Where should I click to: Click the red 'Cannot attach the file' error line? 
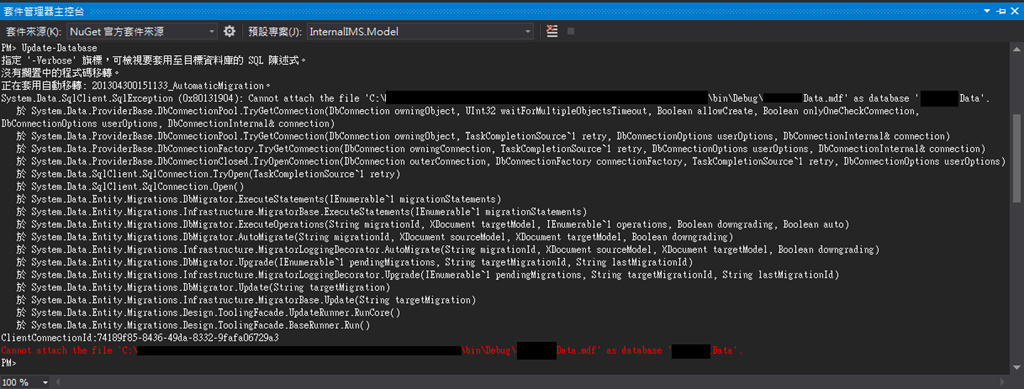coord(372,350)
